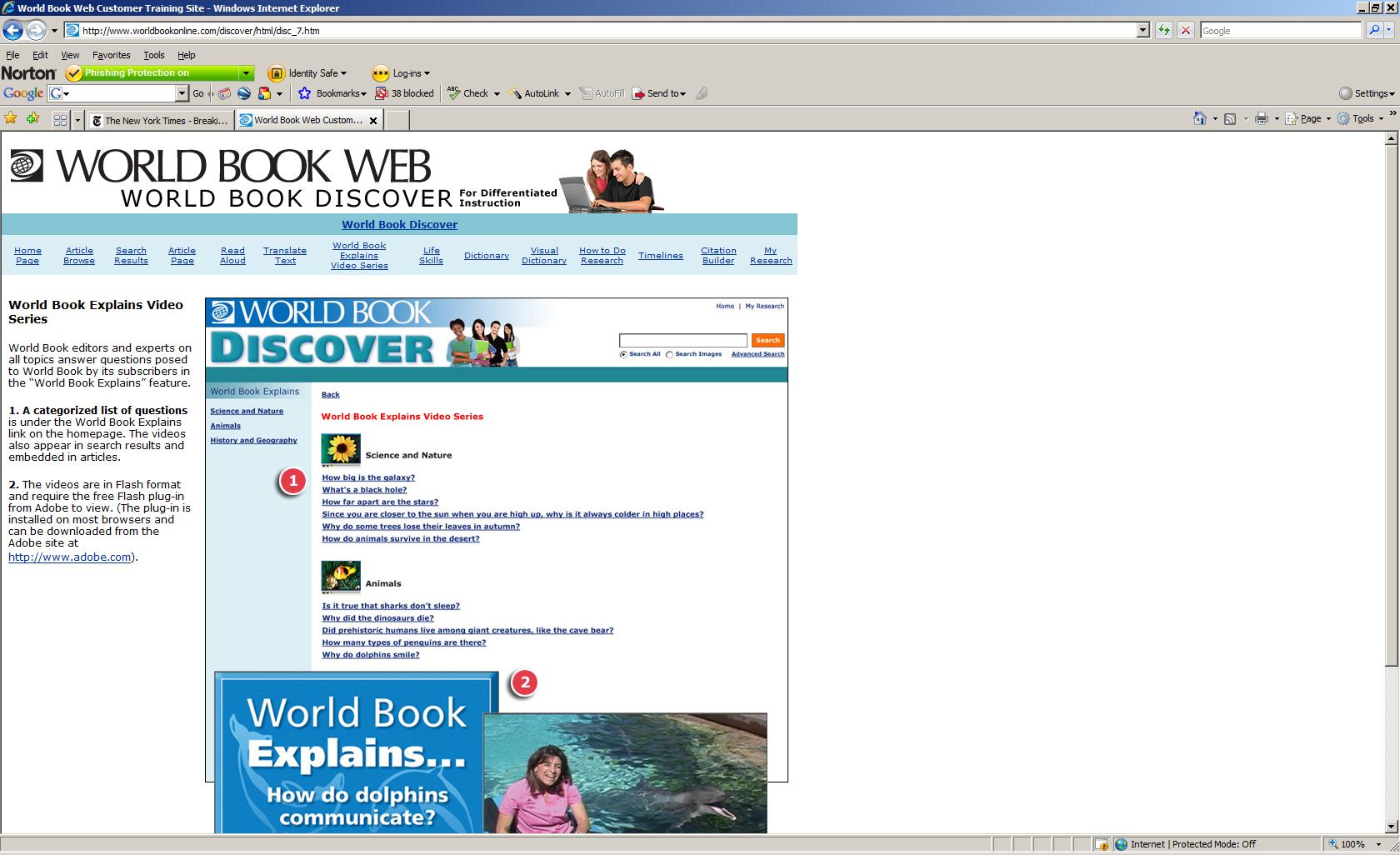Go to the Citation Builder page
The width and height of the screenshot is (1400, 855).
pyautogui.click(x=718, y=256)
